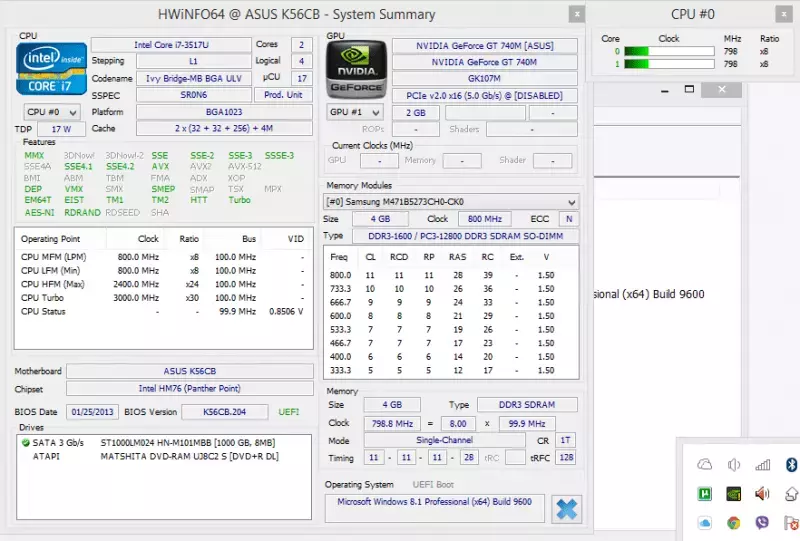Click the SR0N6 SSPEC field
800x541 pixels.
coord(194,95)
